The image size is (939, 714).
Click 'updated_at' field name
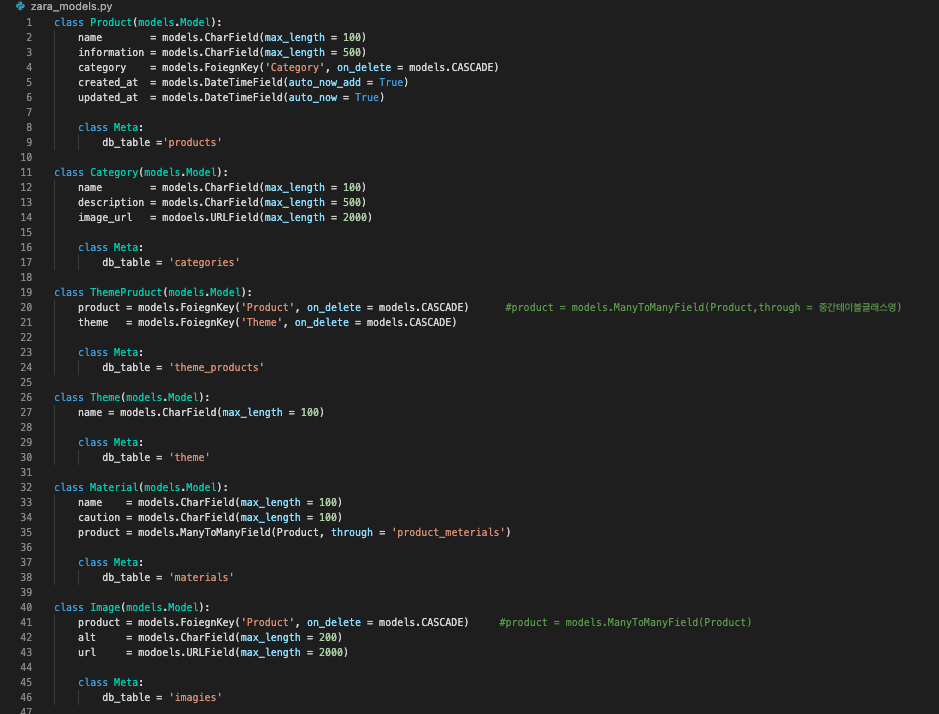coord(108,97)
